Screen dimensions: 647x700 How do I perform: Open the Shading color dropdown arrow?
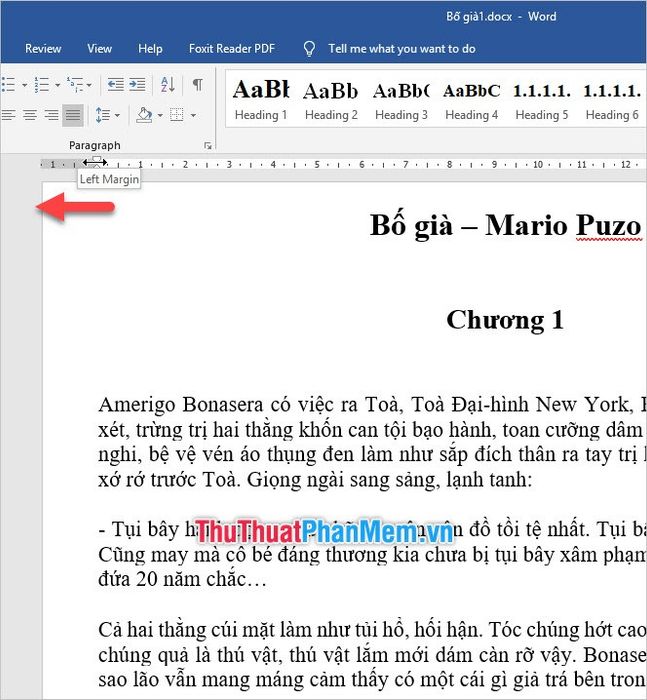click(x=160, y=116)
